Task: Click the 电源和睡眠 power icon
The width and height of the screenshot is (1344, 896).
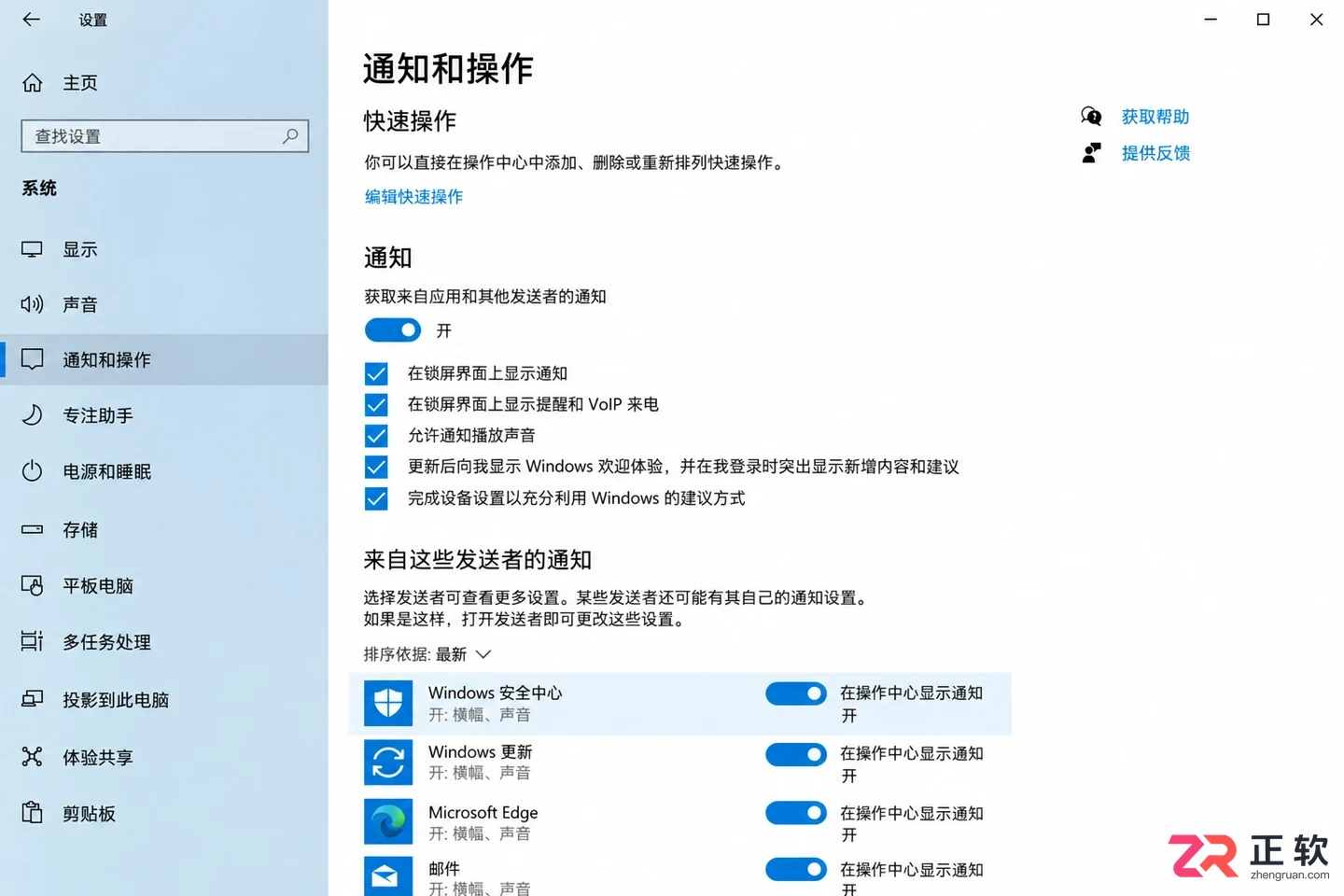Action: coord(33,471)
